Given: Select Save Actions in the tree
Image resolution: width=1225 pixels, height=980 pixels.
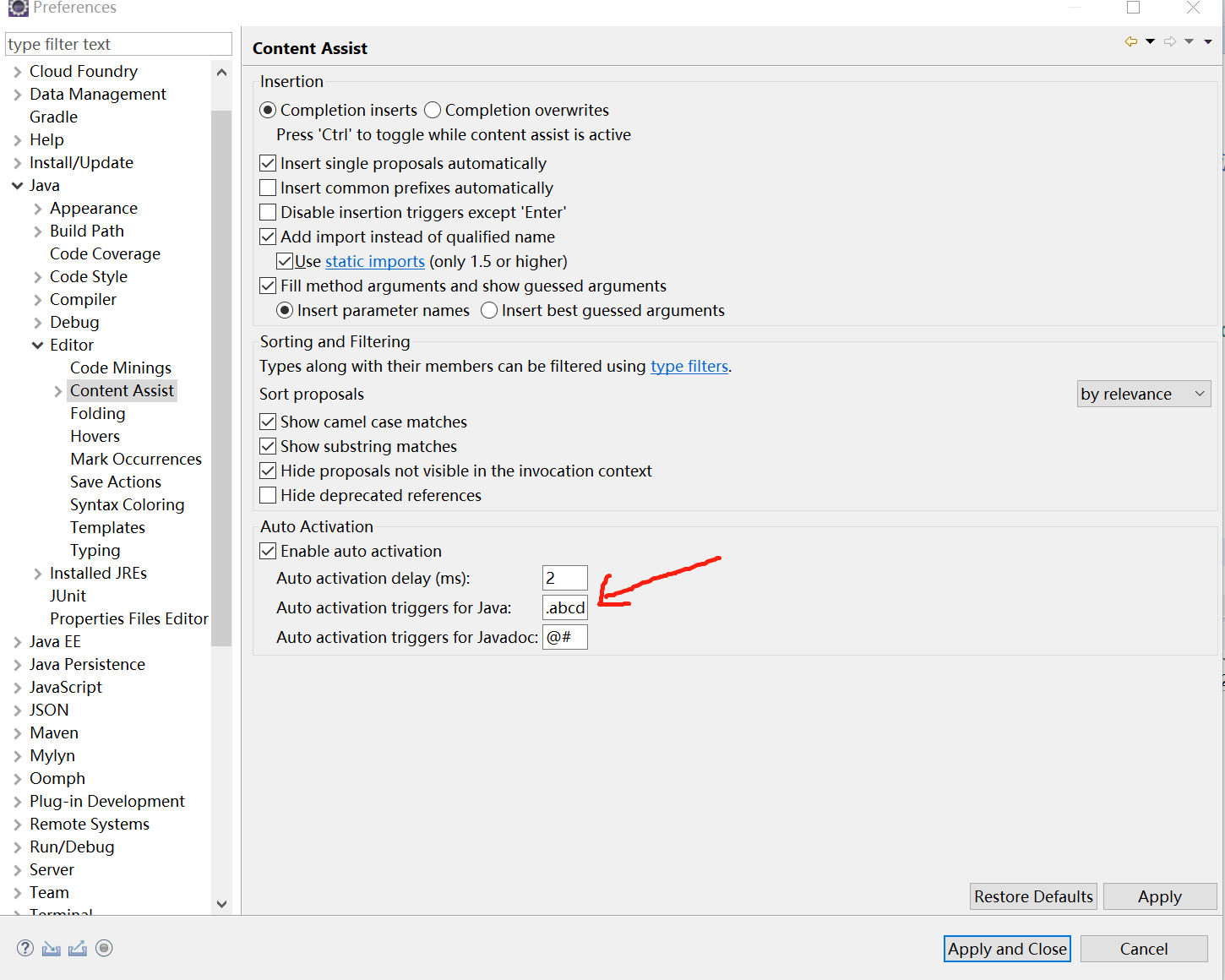Looking at the screenshot, I should (116, 482).
